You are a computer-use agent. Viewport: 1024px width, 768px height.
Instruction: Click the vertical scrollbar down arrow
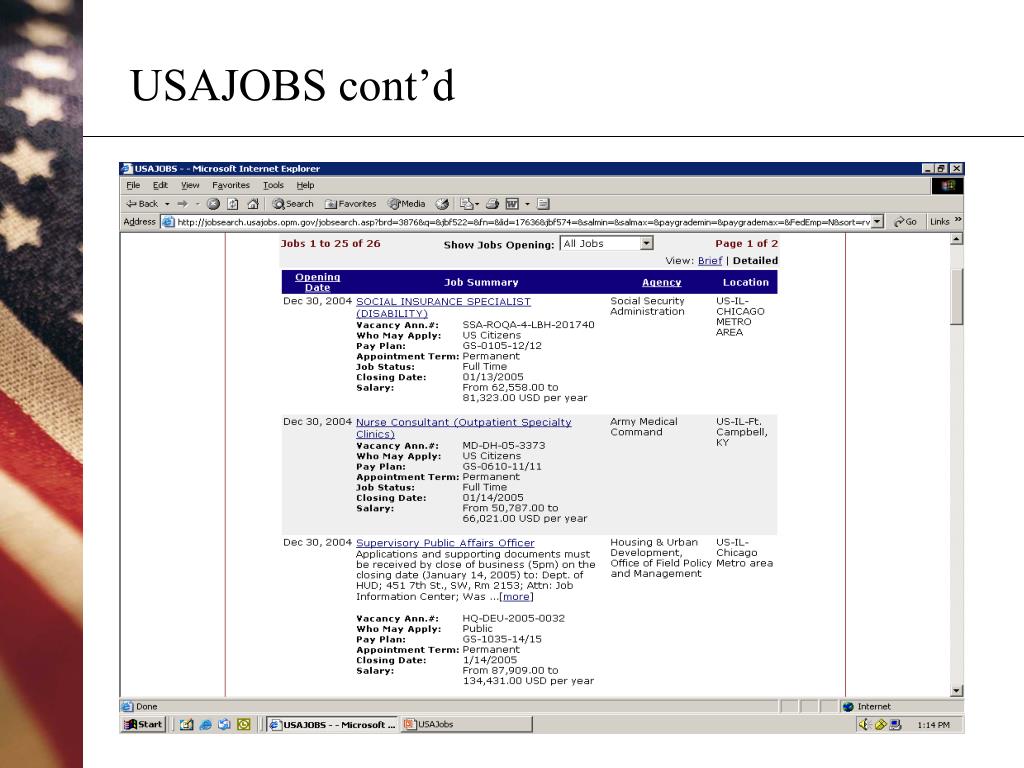pos(957,691)
